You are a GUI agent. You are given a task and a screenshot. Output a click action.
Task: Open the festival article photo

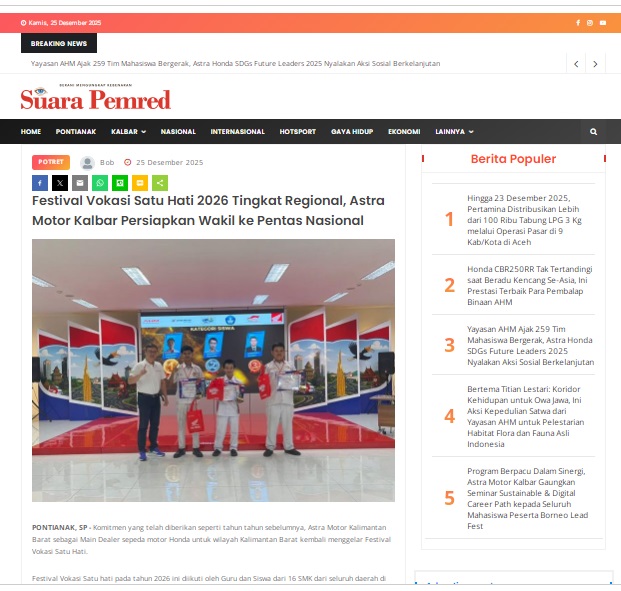click(213, 370)
